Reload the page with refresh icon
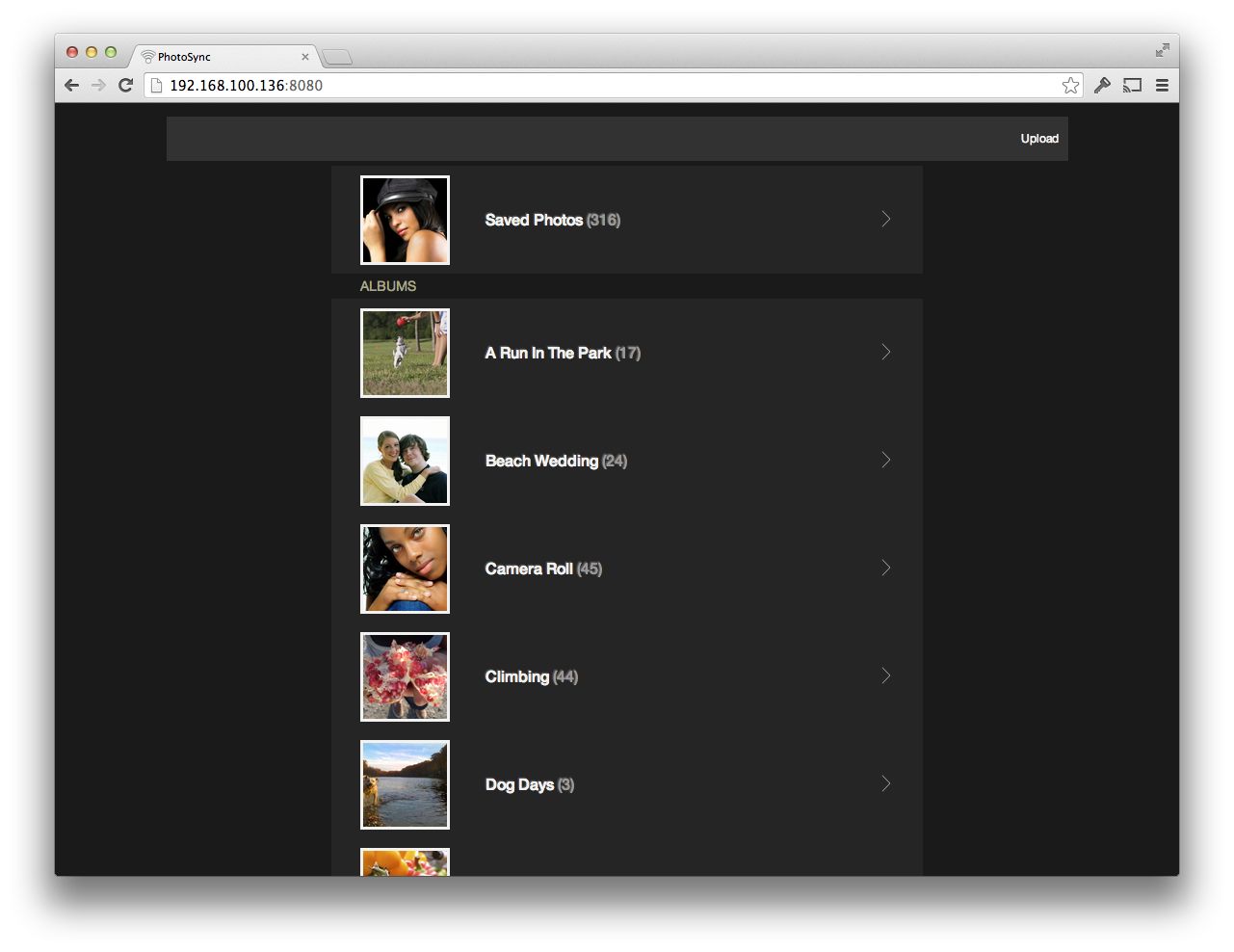The height and width of the screenshot is (952, 1234). pos(125,86)
